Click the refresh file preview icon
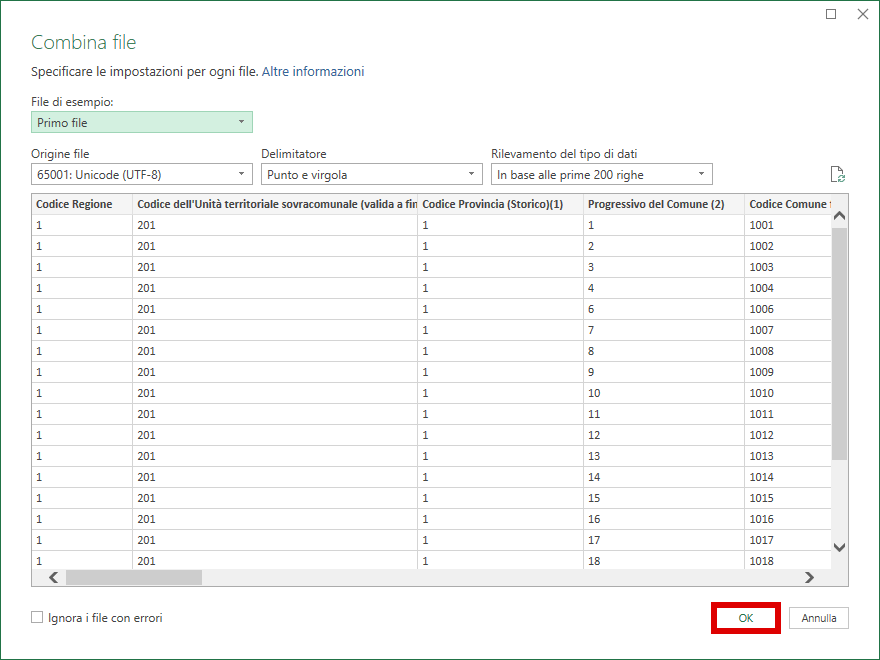880x660 pixels. 838,173
